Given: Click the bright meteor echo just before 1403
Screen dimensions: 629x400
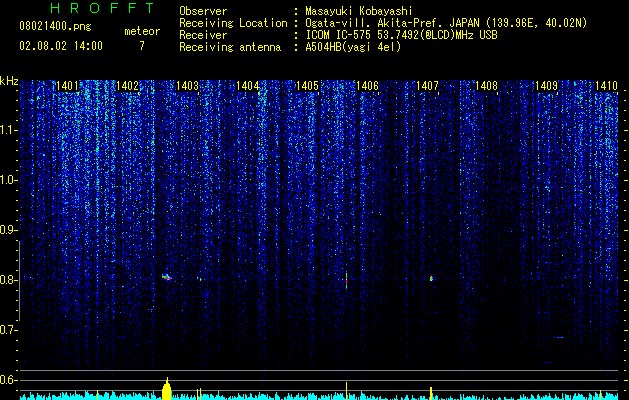Looking at the screenshot, I should (x=167, y=277).
